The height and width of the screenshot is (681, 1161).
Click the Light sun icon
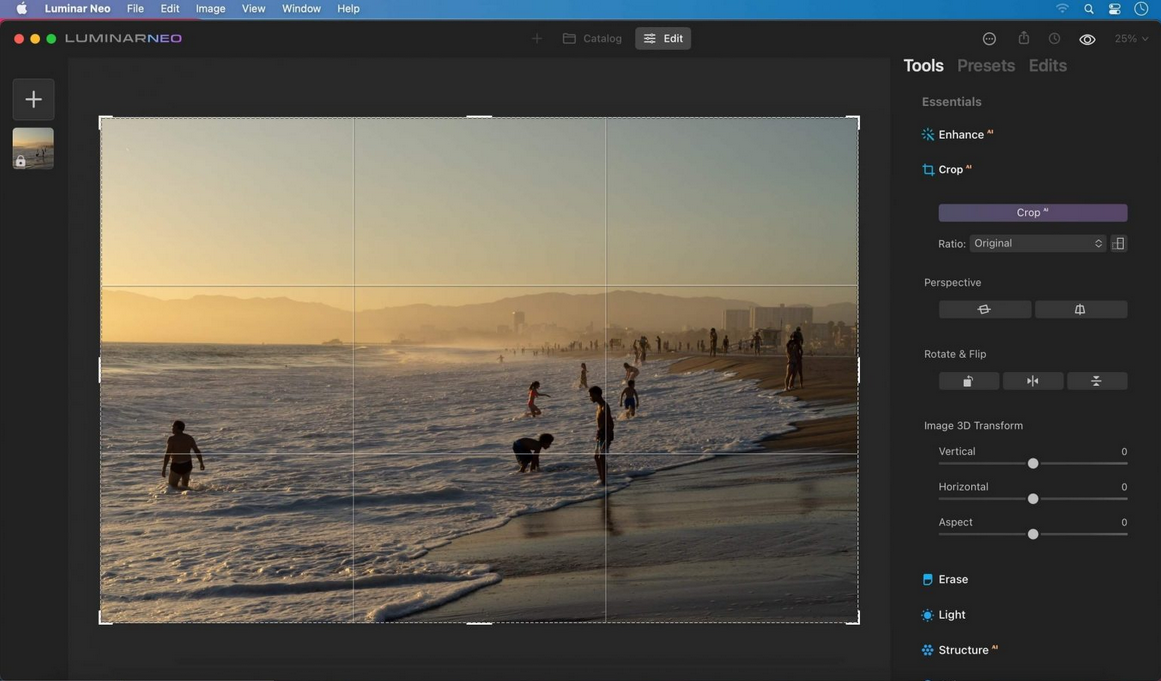tap(928, 615)
